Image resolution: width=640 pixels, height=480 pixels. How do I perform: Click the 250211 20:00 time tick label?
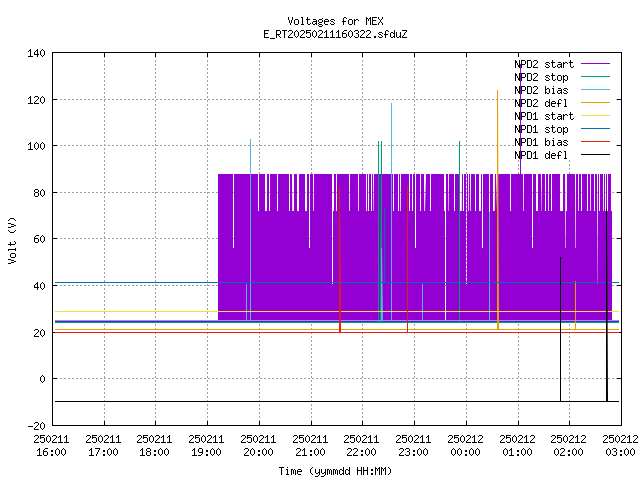click(258, 446)
